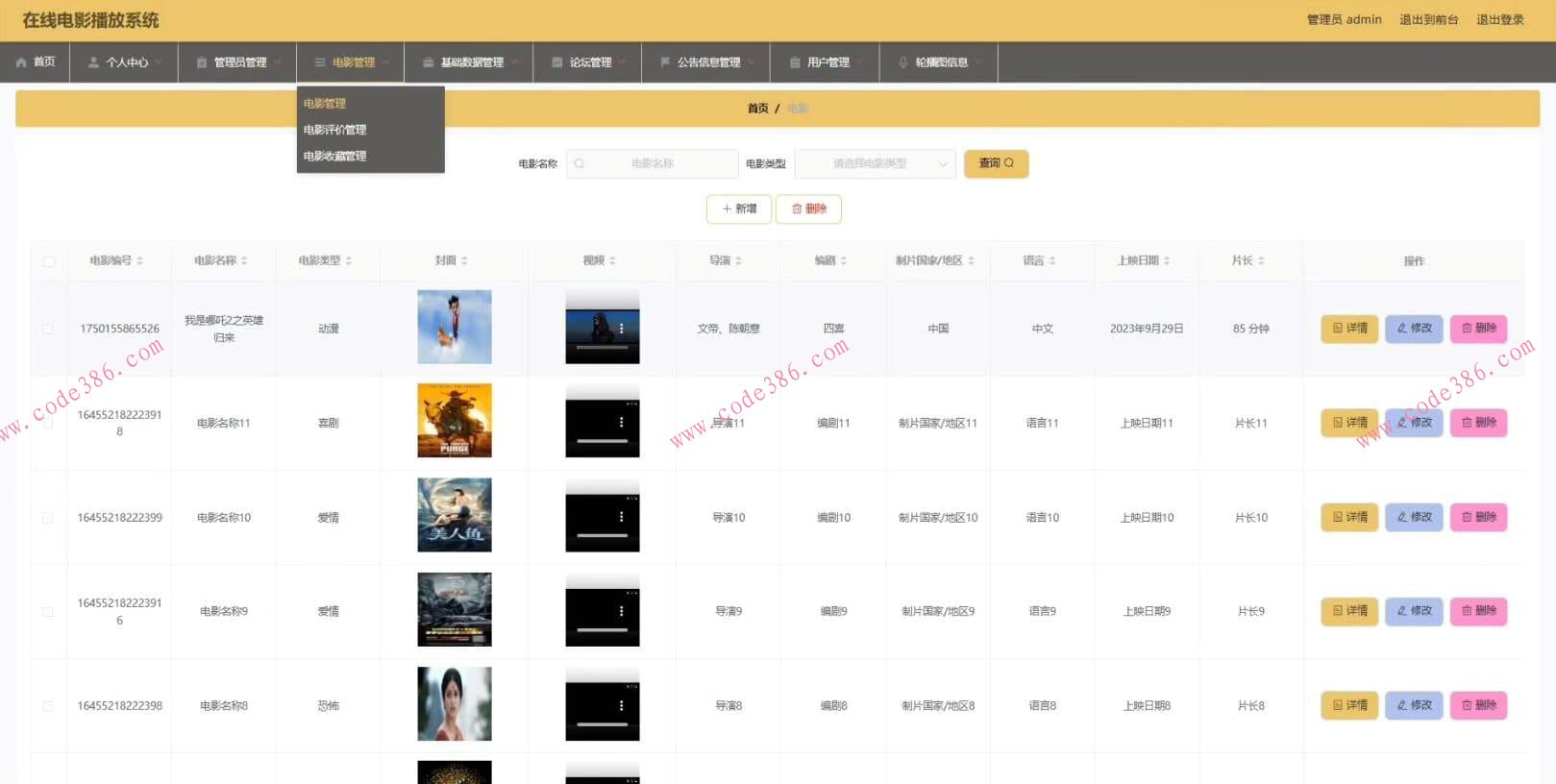Click the home icon in navigation bar
Screen dimensions: 1556x784
21,62
